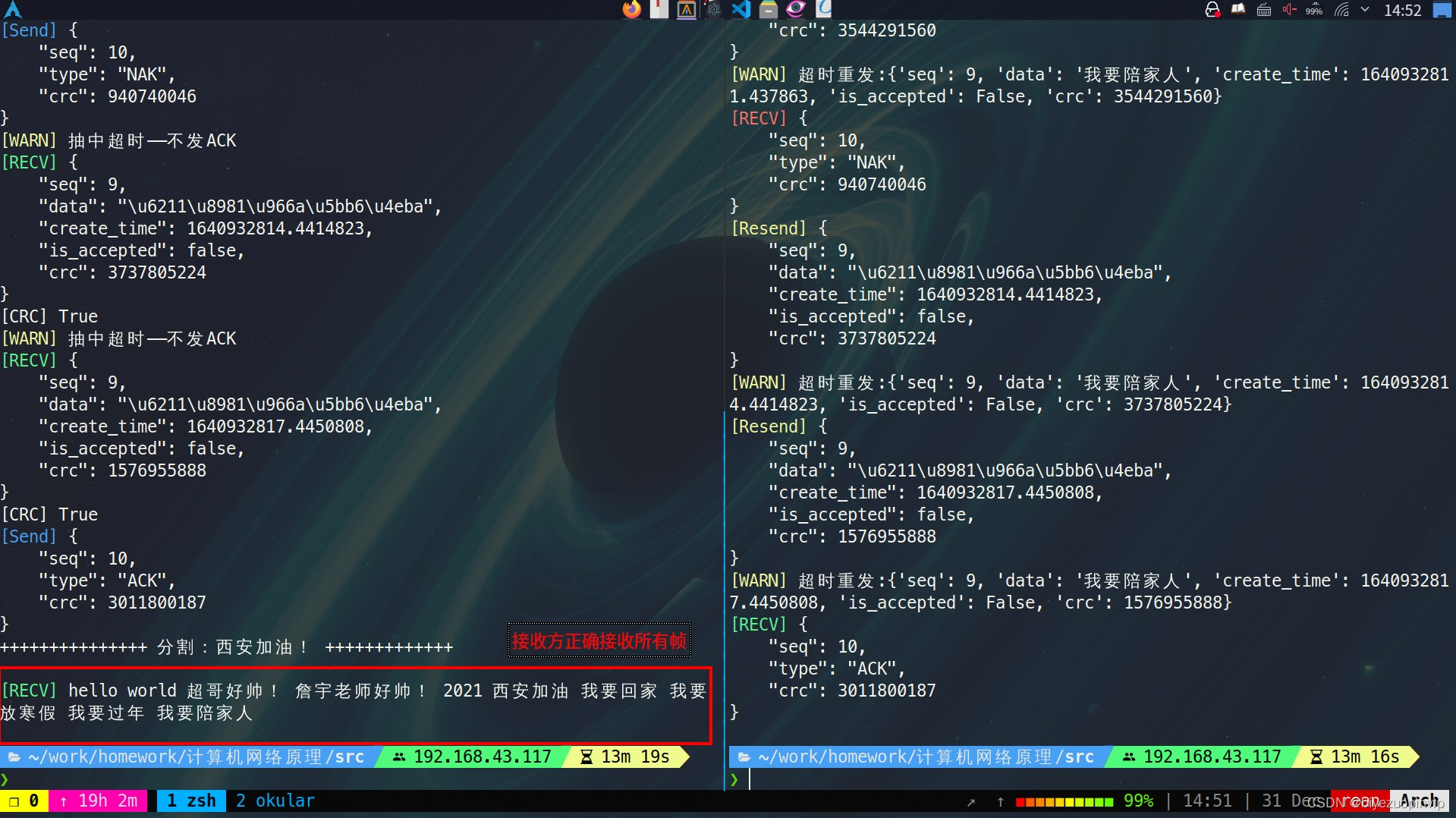Open Firefox from the top panel
Image resolution: width=1456 pixels, height=818 pixels.
pos(632,10)
